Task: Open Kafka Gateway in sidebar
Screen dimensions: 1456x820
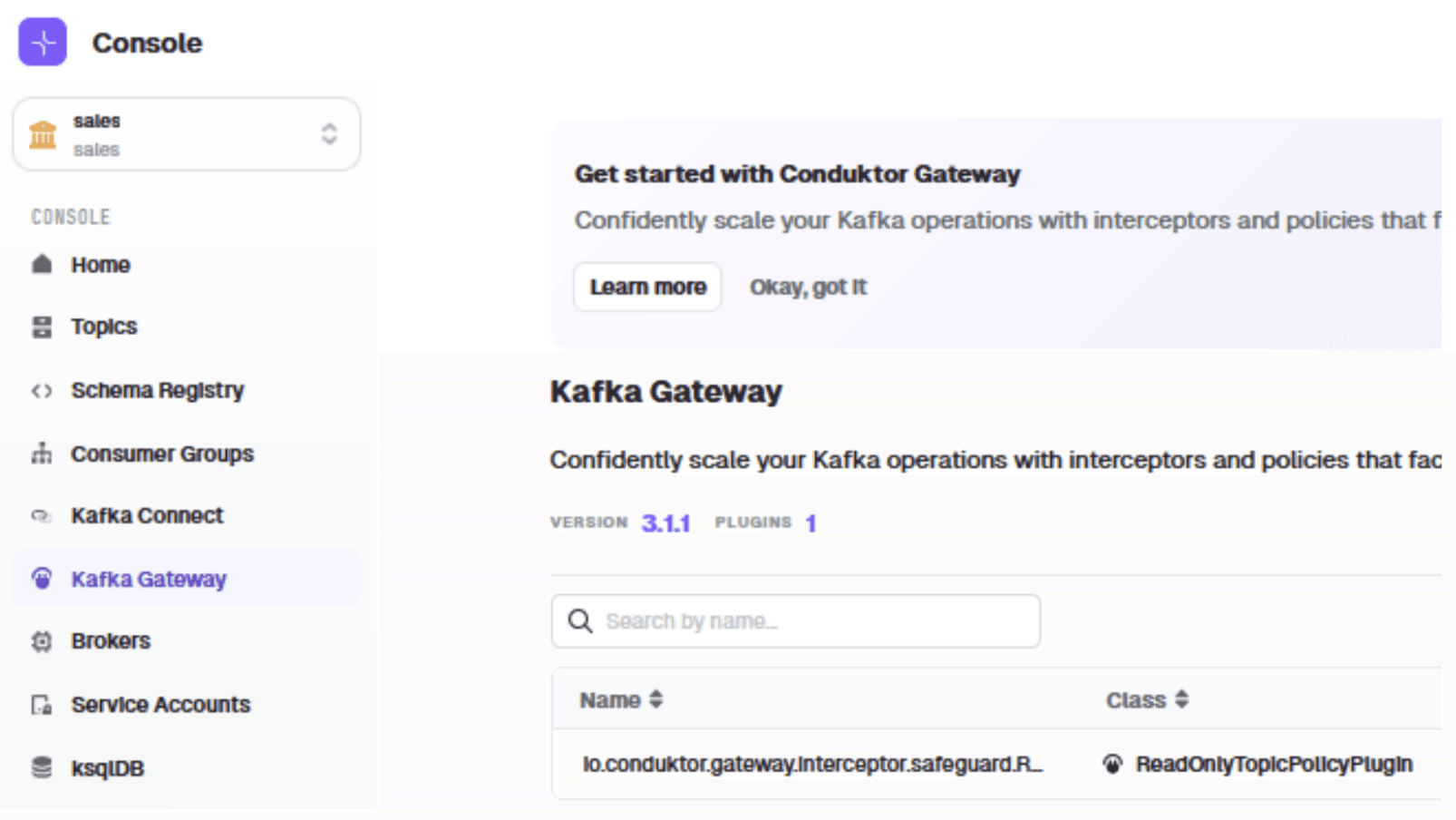Action: click(149, 579)
